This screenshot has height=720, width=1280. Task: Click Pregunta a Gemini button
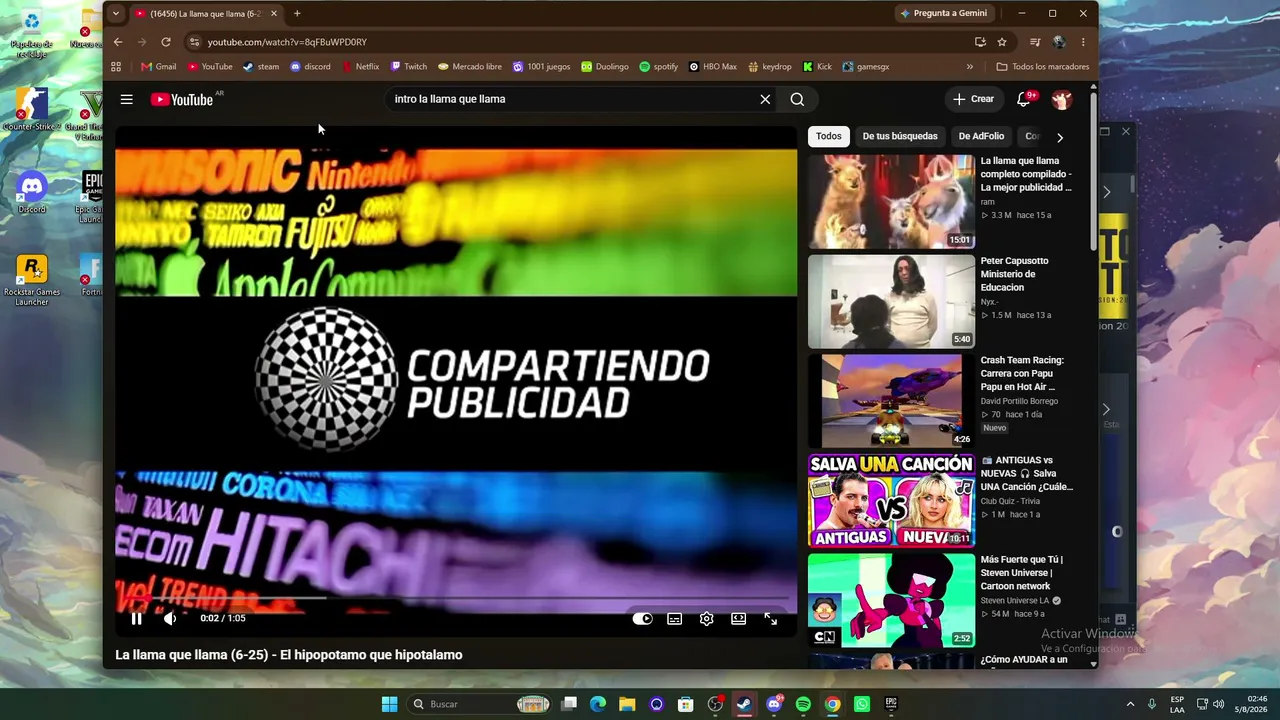click(x=945, y=14)
